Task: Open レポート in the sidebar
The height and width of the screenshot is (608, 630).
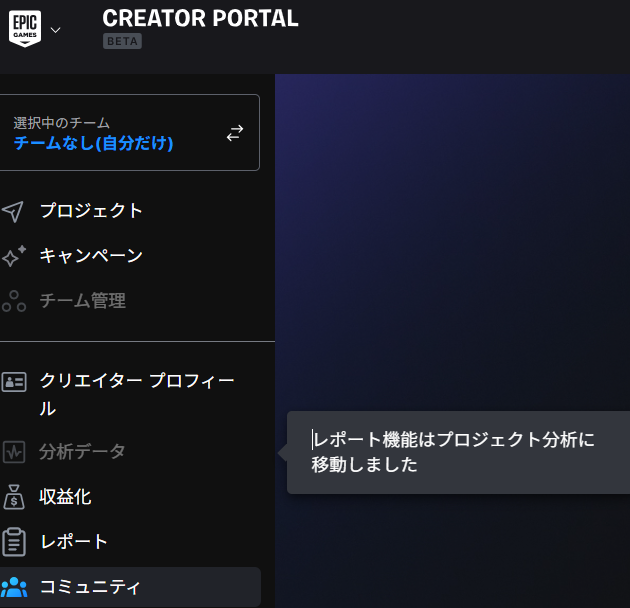Action: point(74,542)
